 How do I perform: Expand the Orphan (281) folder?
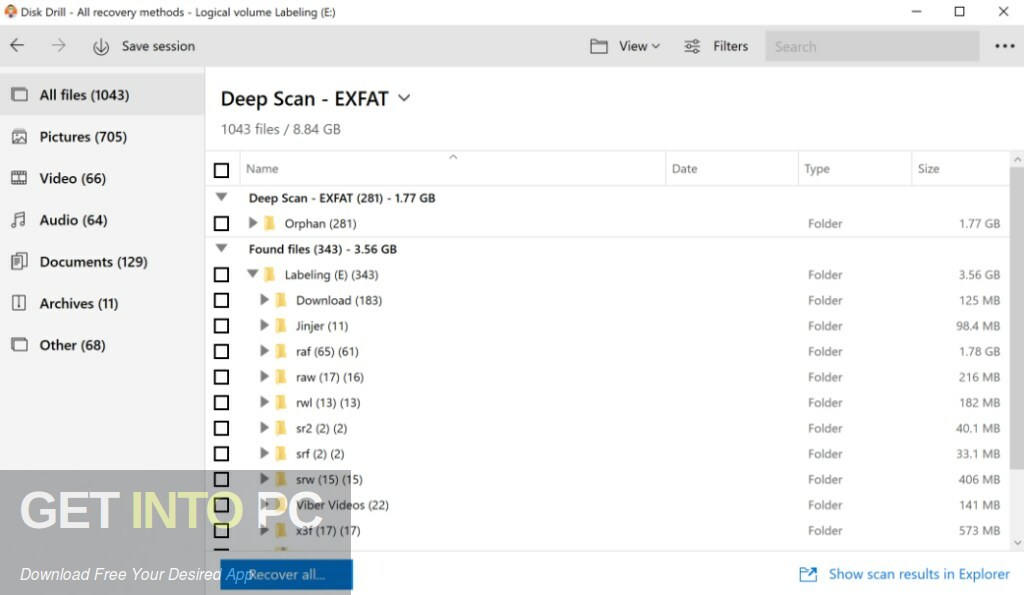253,223
